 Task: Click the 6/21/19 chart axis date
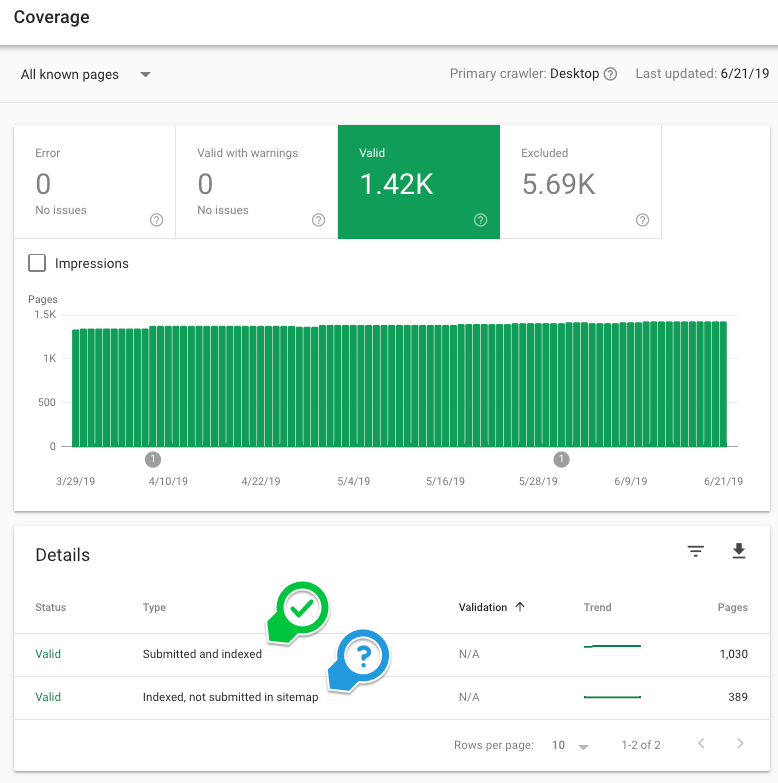(x=723, y=481)
